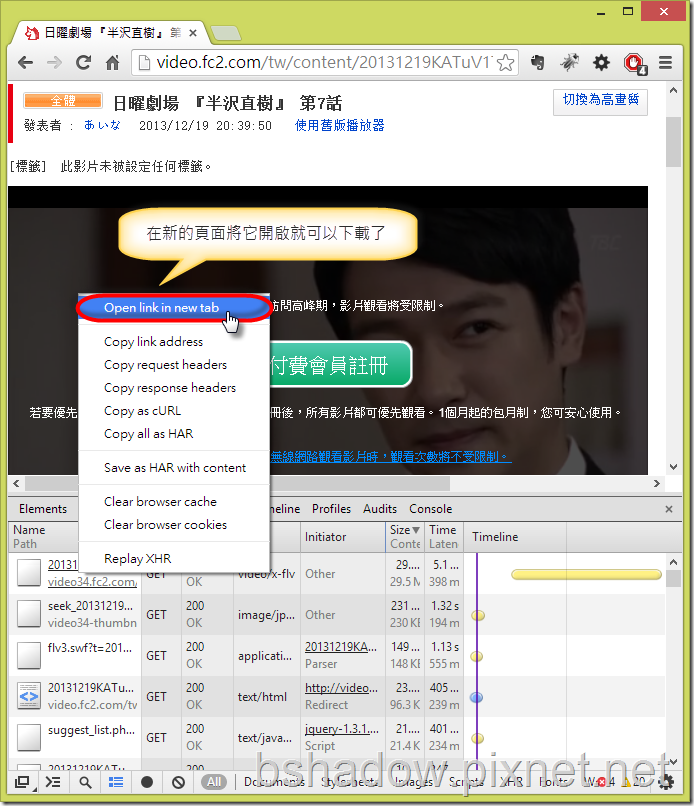Select the video34.fc2.com flv request row

(336, 574)
